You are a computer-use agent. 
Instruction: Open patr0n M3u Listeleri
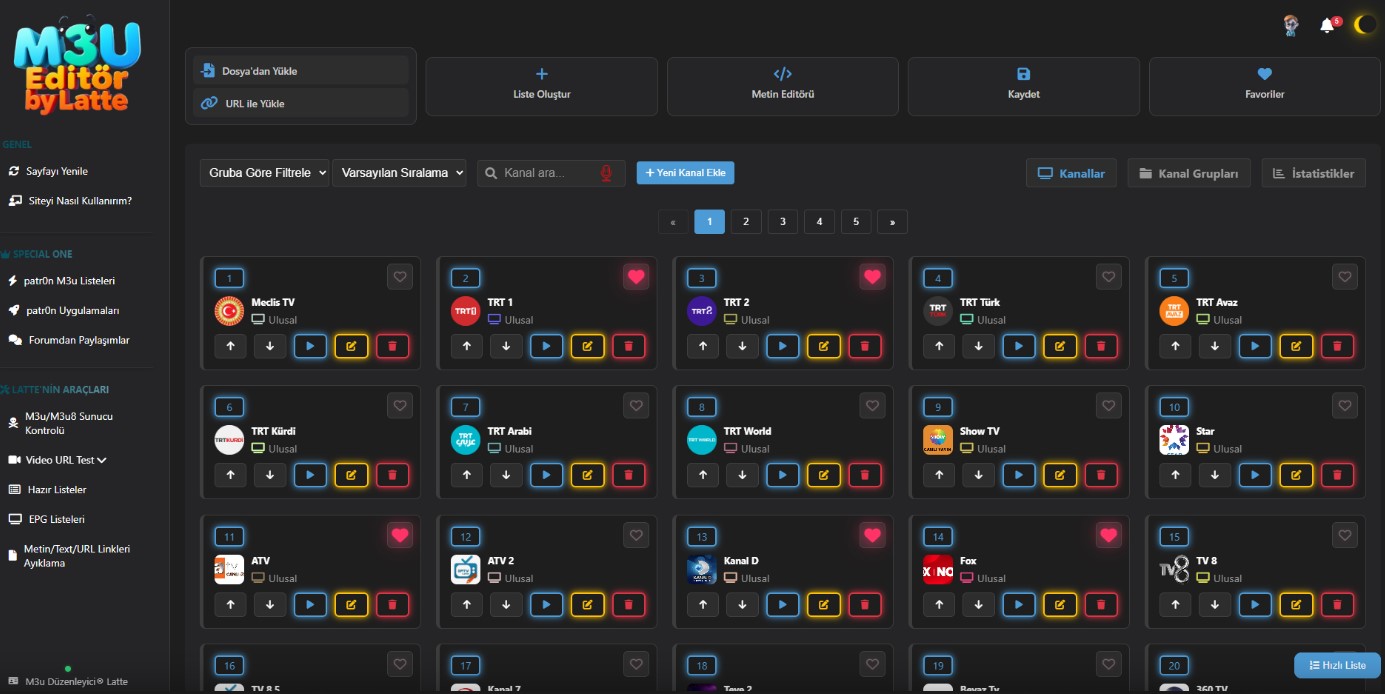click(x=62, y=281)
